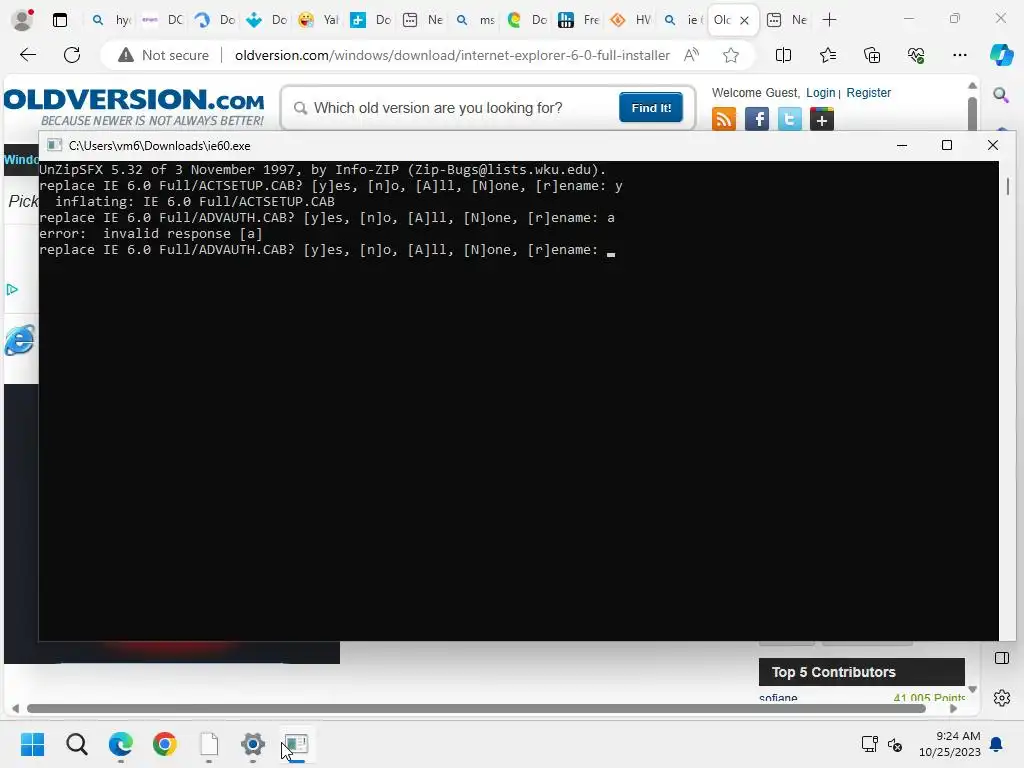
Task: Open taskbar Search
Action: (x=76, y=744)
